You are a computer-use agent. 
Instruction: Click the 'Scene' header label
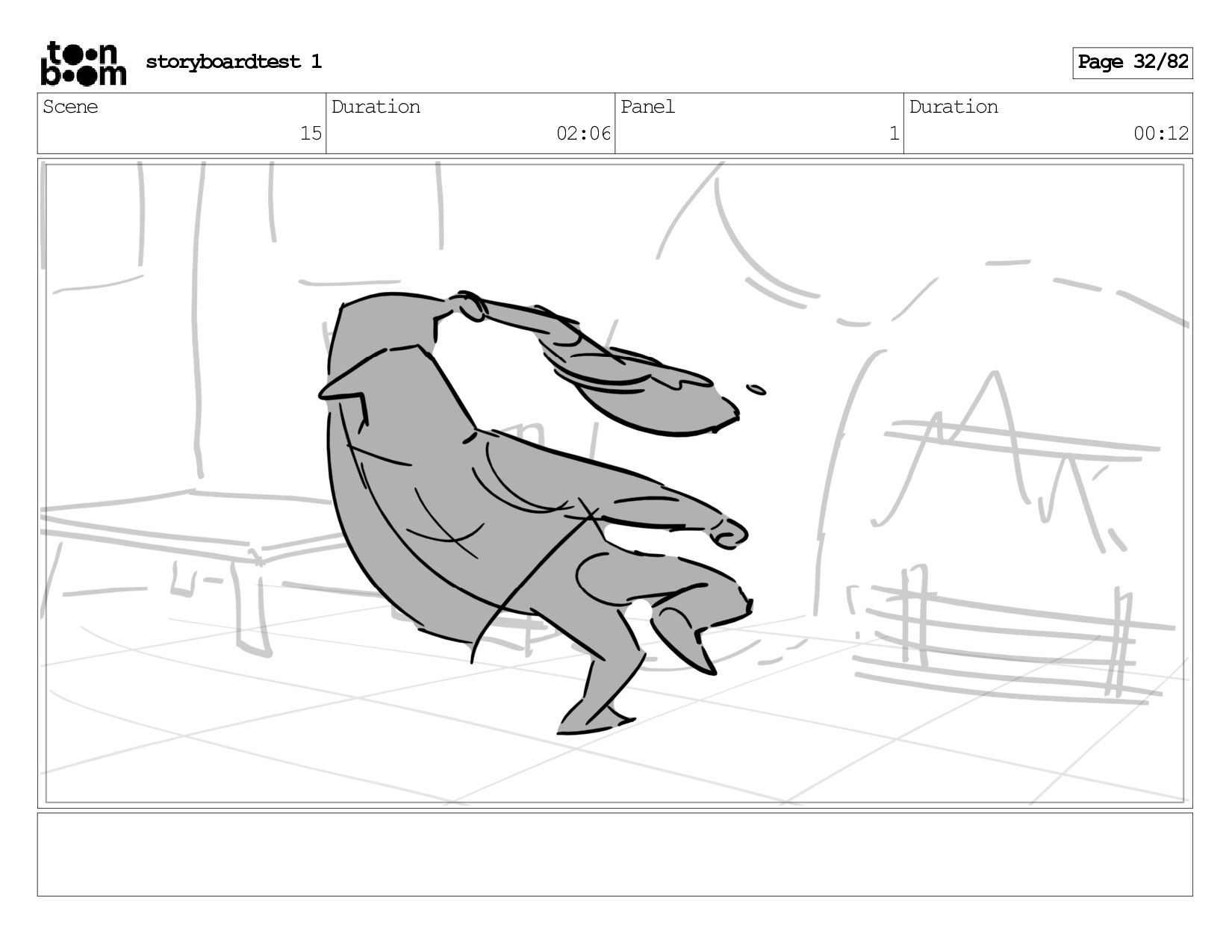pos(70,107)
